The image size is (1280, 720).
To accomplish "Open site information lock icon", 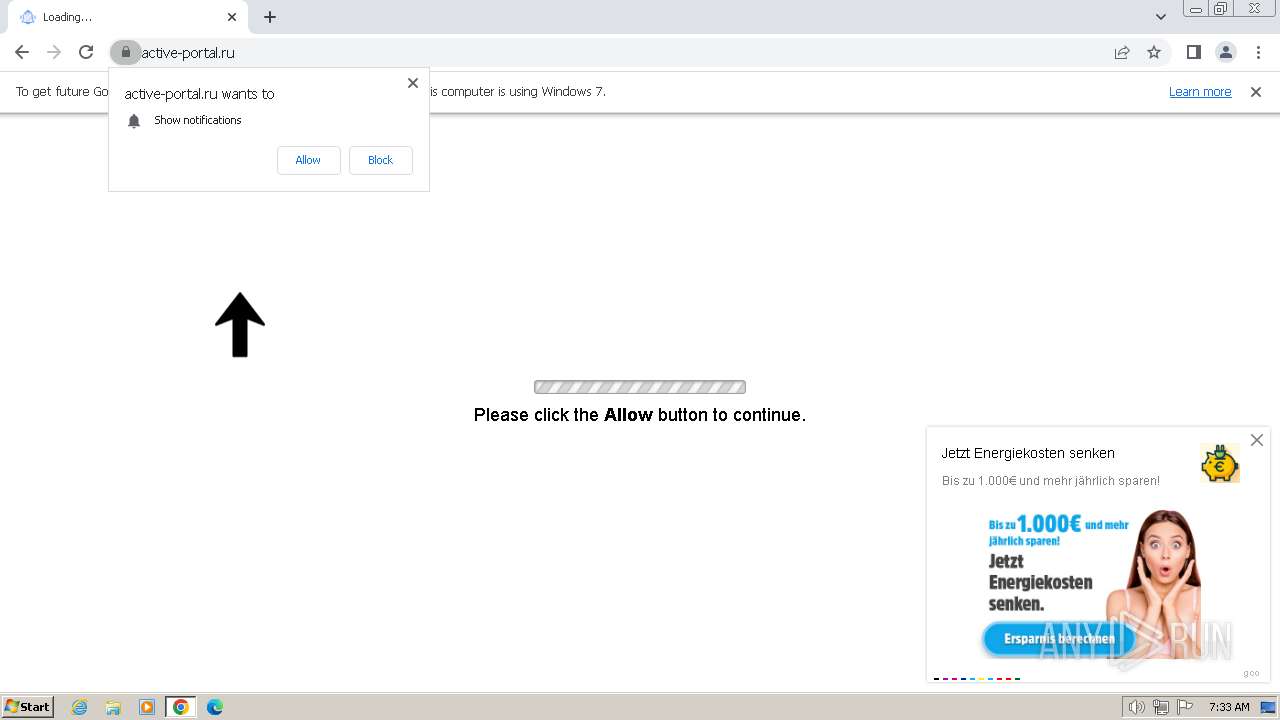I will [x=125, y=52].
